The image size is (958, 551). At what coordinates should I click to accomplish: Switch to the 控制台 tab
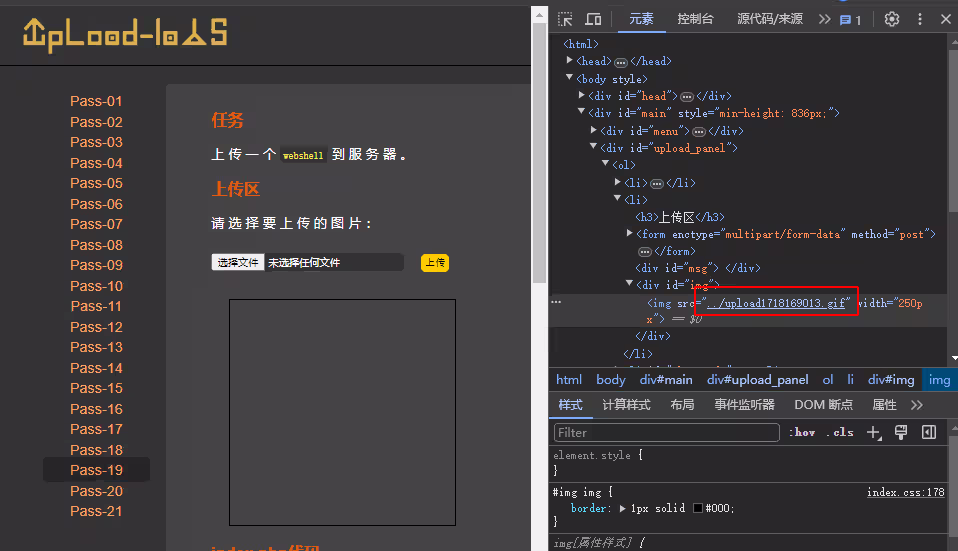click(x=695, y=19)
